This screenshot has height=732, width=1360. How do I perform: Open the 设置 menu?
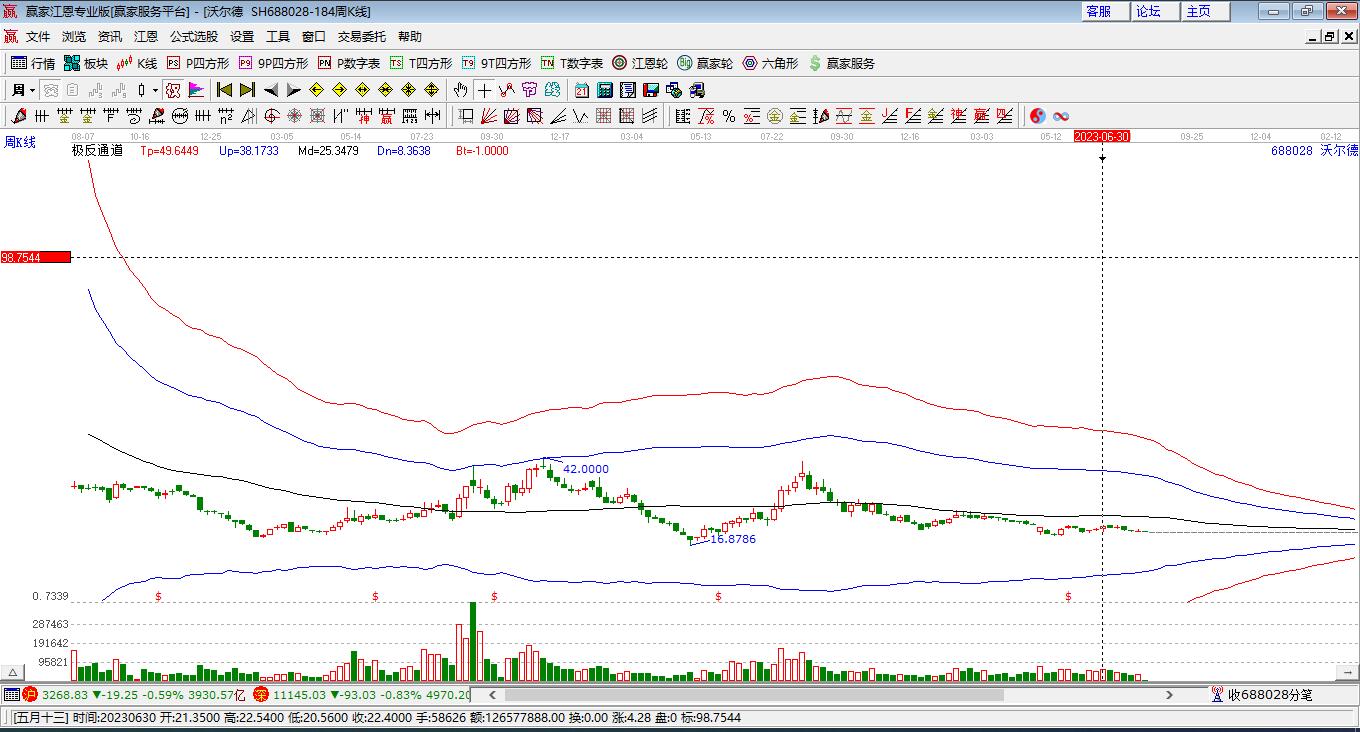point(242,37)
